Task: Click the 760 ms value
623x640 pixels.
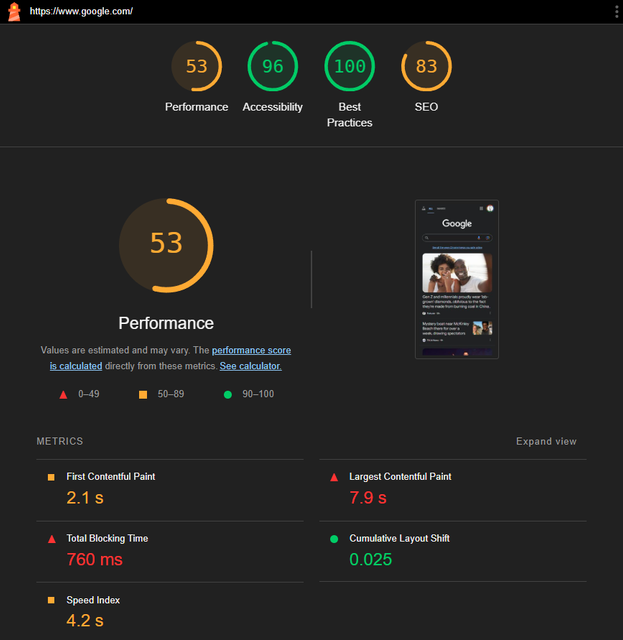Action: tap(94, 559)
